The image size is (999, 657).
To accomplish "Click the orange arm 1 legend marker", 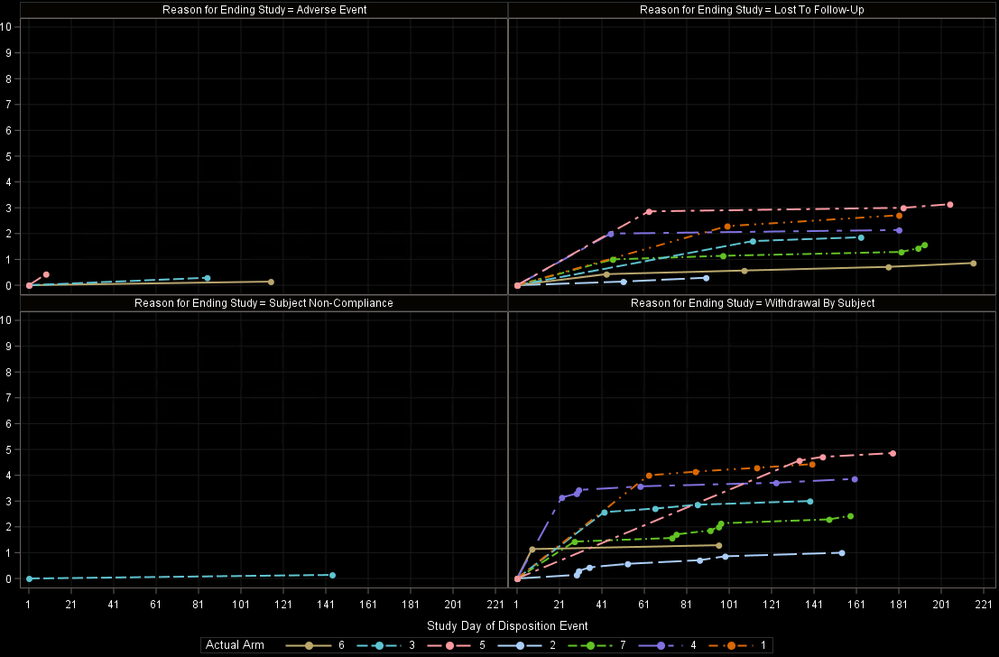I will coord(731,646).
